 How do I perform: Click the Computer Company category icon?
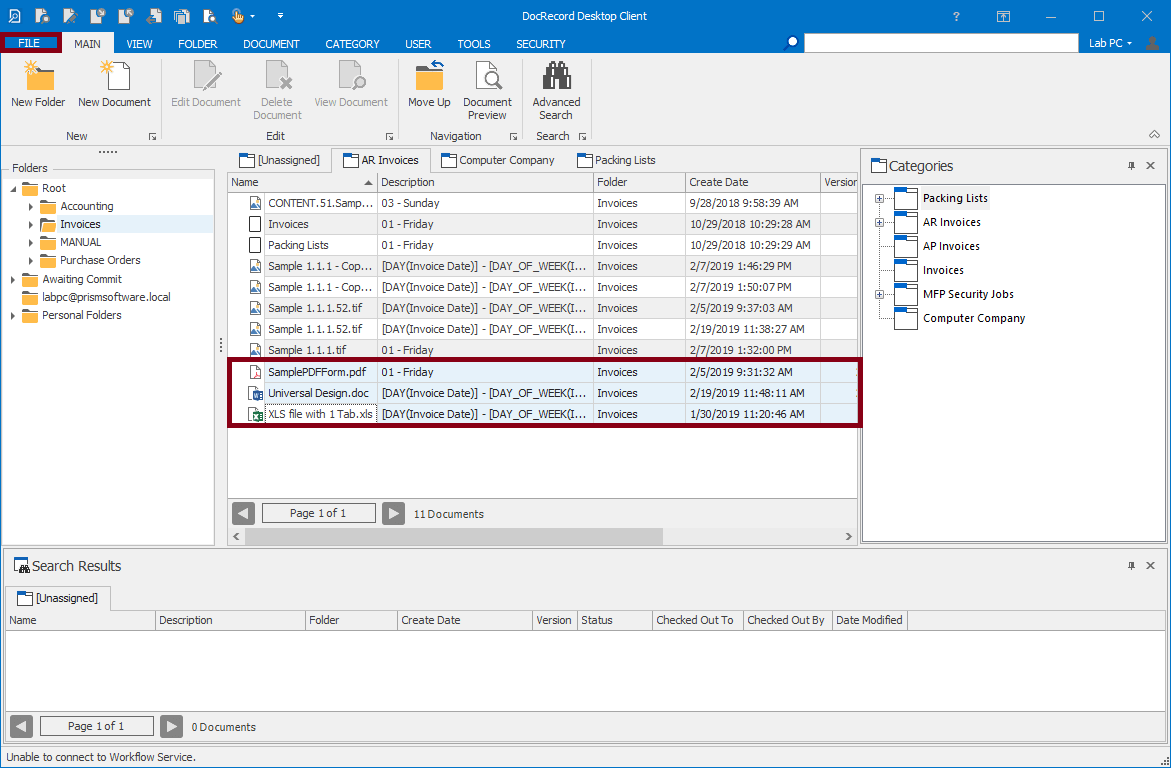905,318
